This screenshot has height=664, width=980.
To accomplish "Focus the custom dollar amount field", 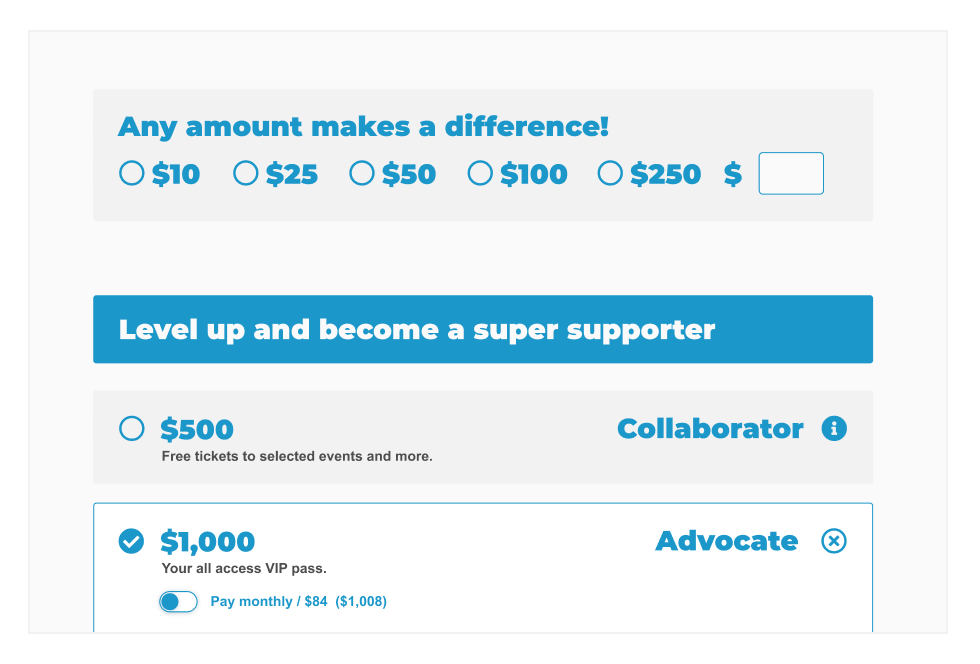I will point(791,173).
